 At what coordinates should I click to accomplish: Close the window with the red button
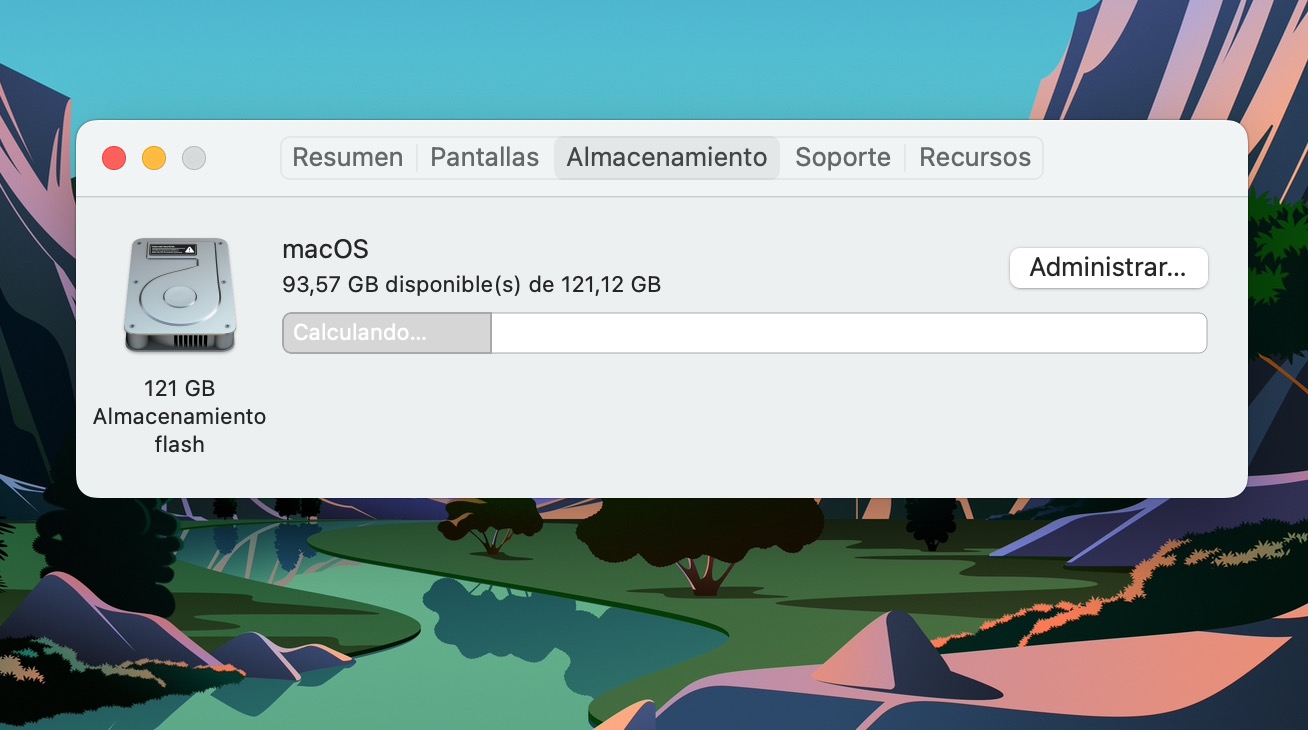pos(114,158)
